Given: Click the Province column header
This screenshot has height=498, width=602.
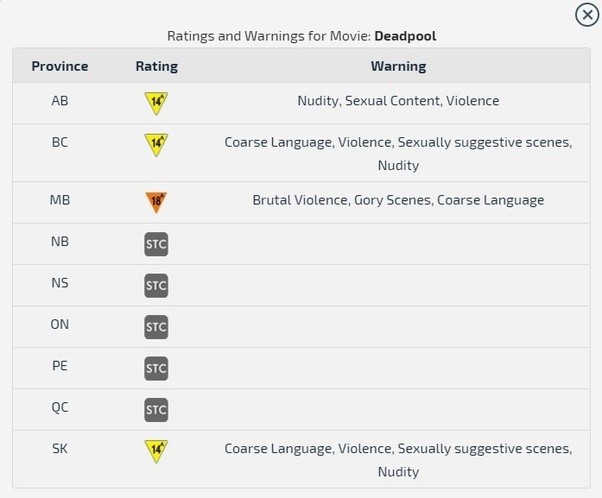Looking at the screenshot, I should pos(60,66).
